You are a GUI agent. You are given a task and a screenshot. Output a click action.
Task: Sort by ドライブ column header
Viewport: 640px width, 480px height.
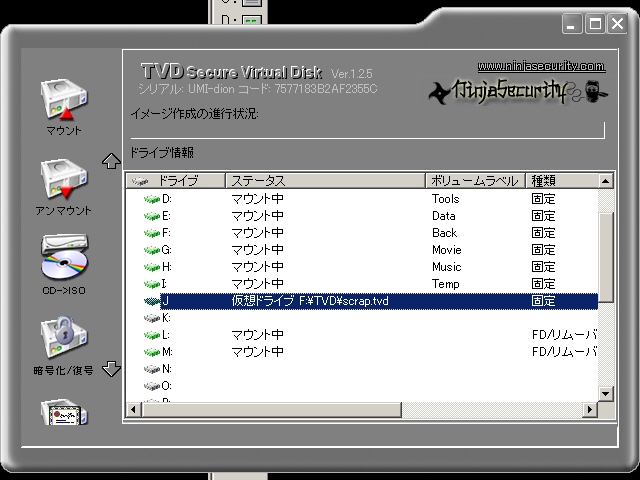(175, 181)
